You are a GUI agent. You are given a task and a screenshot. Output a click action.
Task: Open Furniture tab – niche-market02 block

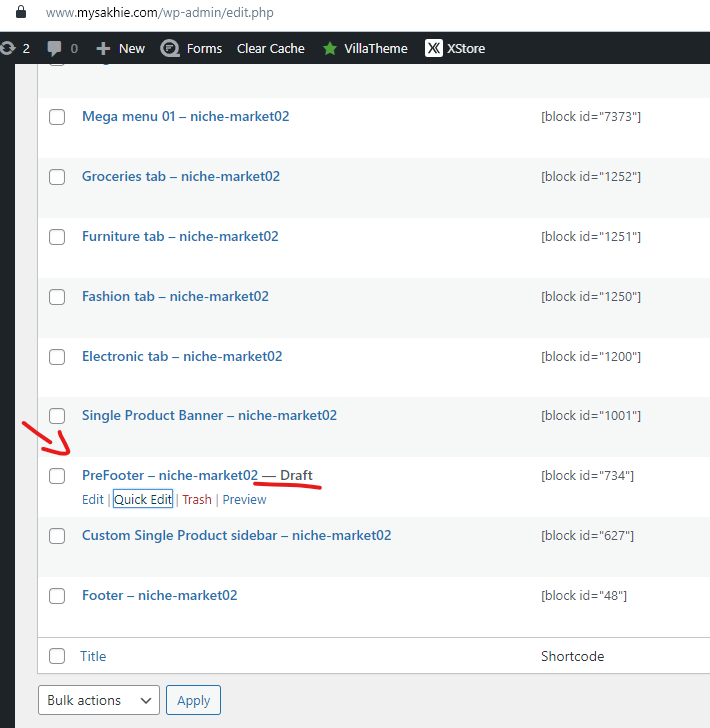(180, 236)
